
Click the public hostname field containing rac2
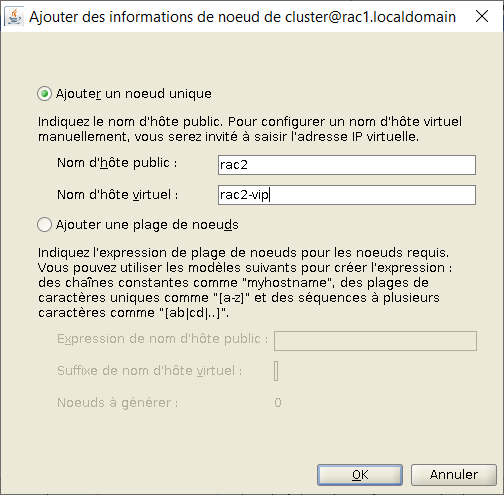(x=347, y=165)
